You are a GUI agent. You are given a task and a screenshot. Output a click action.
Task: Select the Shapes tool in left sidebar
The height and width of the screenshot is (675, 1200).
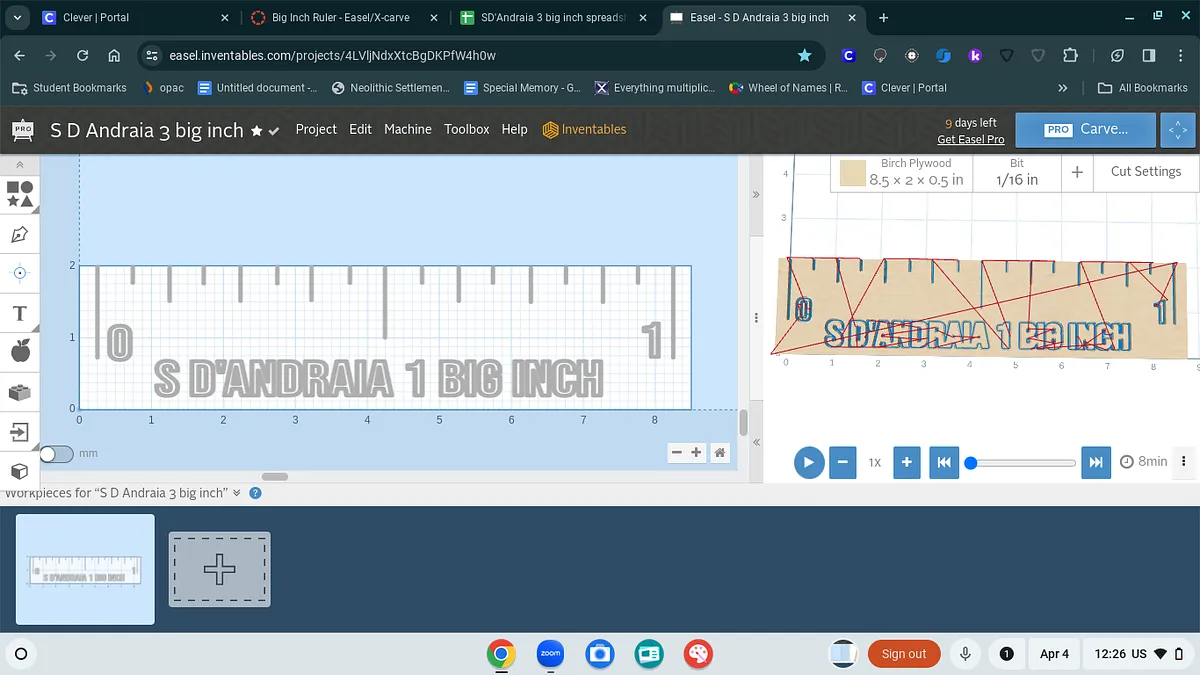20,193
